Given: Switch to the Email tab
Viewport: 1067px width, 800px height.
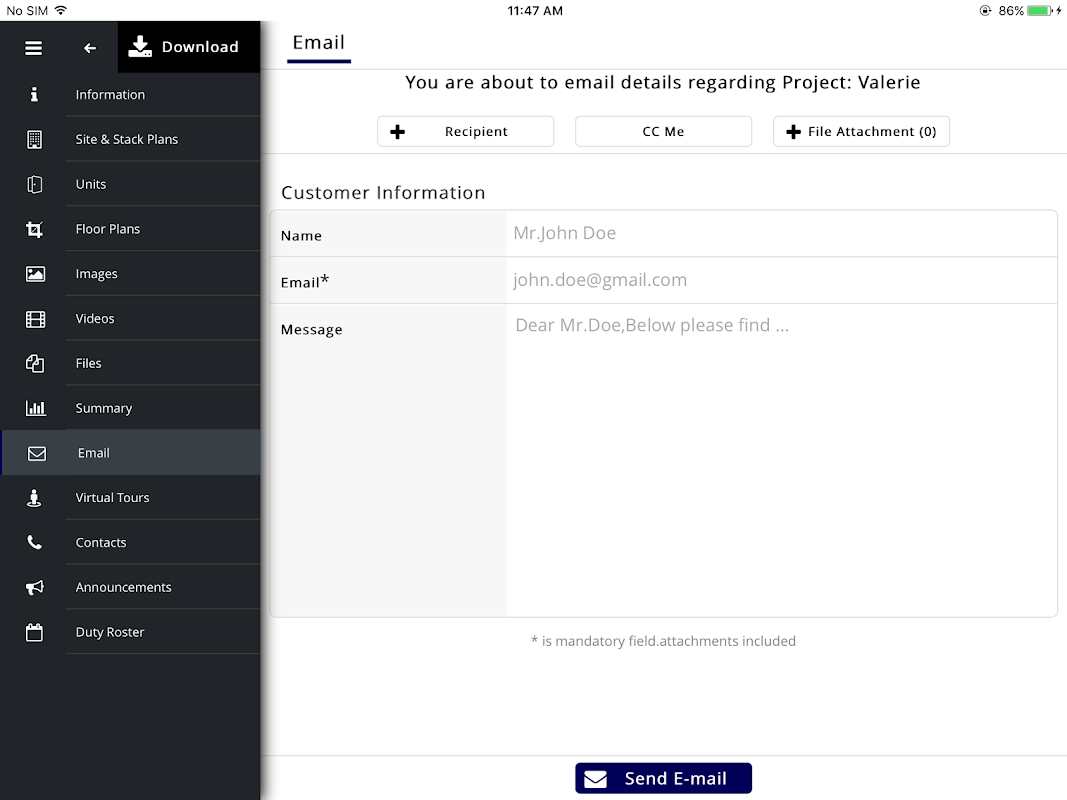Looking at the screenshot, I should [x=318, y=43].
